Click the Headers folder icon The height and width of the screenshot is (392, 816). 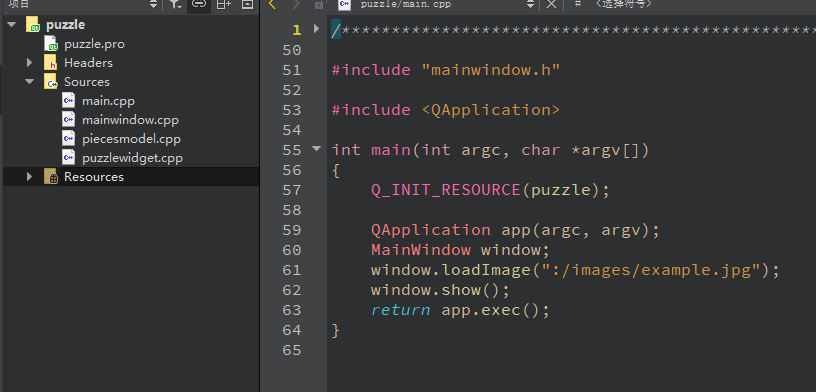click(50, 63)
